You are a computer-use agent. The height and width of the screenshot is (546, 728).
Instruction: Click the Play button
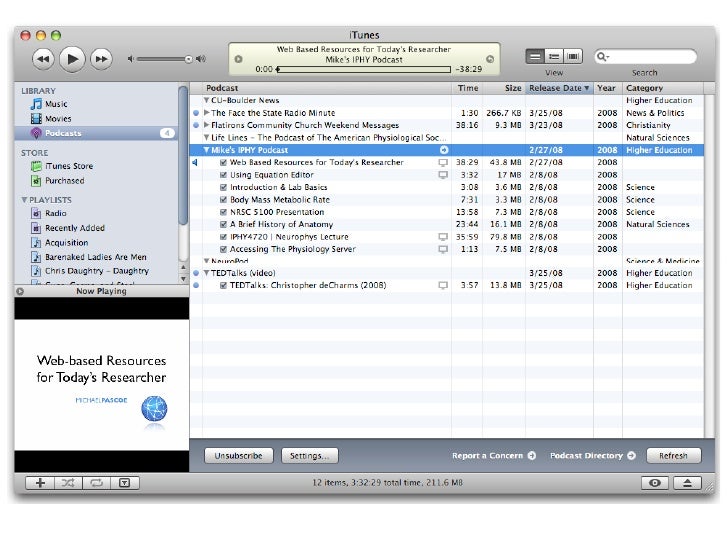[72, 59]
